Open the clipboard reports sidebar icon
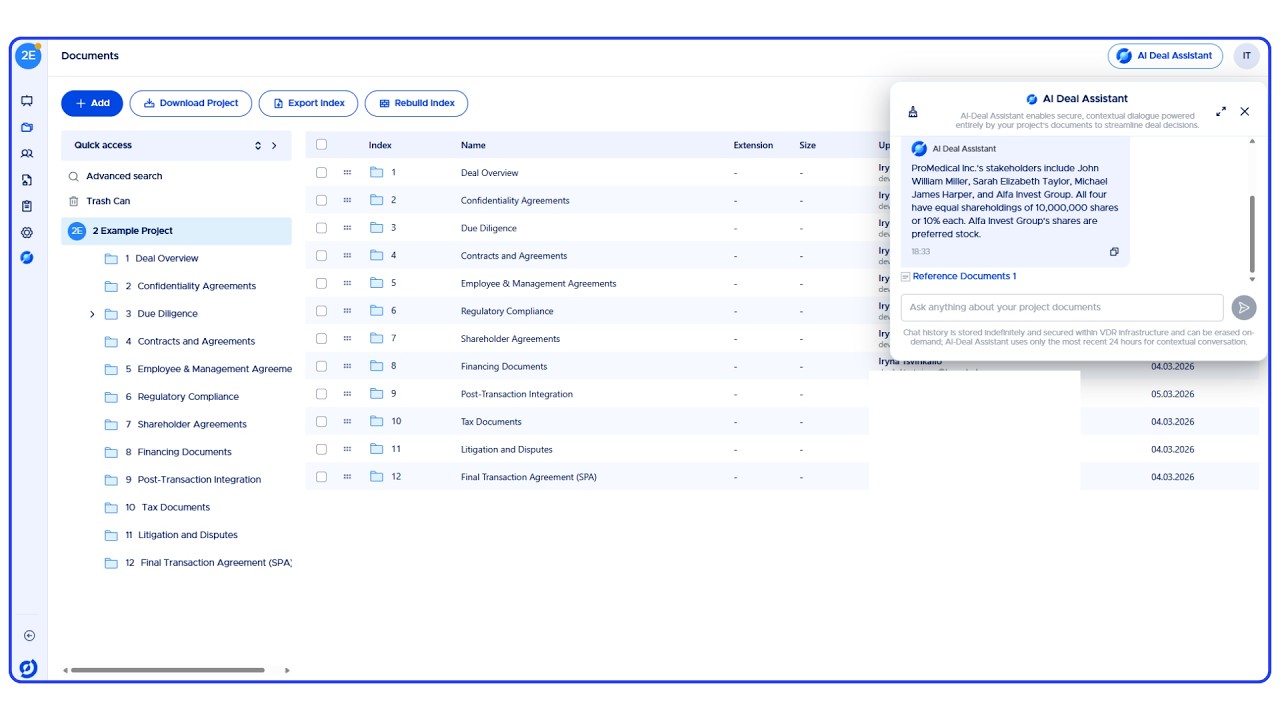This screenshot has height=720, width=1280. [27, 206]
